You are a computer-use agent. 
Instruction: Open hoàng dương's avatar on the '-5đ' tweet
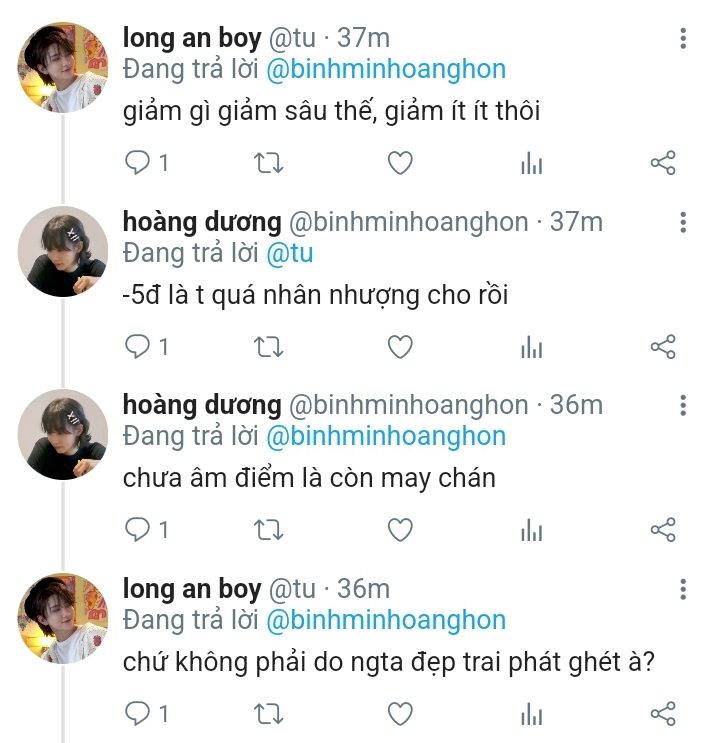point(62,252)
